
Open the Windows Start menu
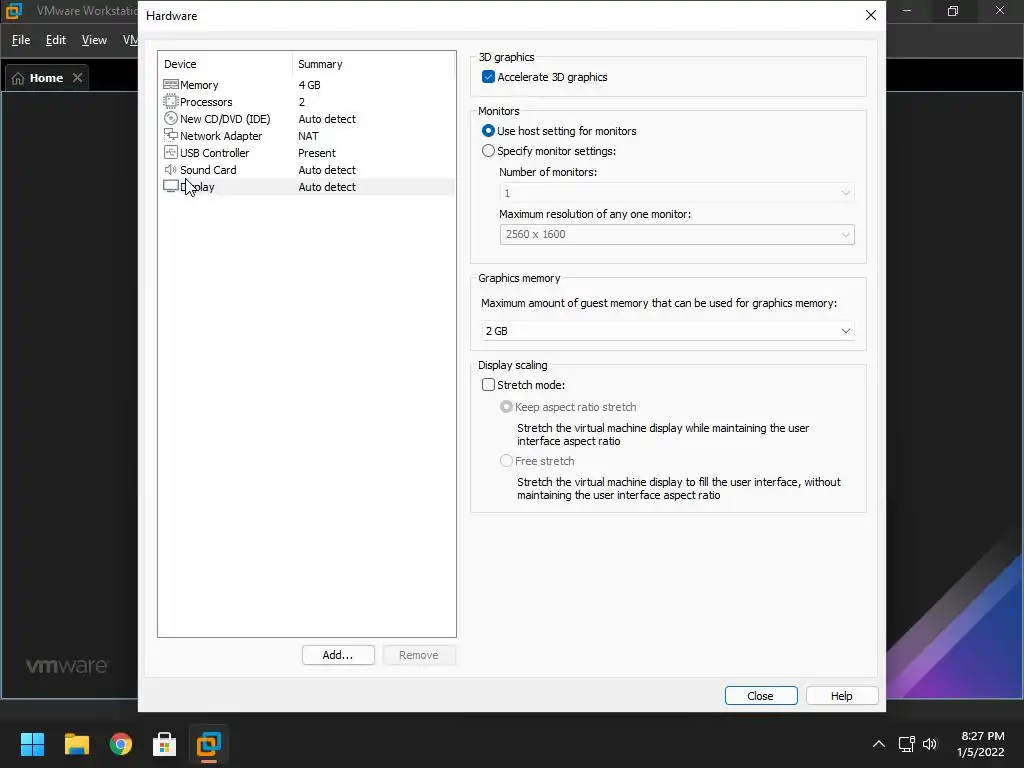[x=32, y=744]
